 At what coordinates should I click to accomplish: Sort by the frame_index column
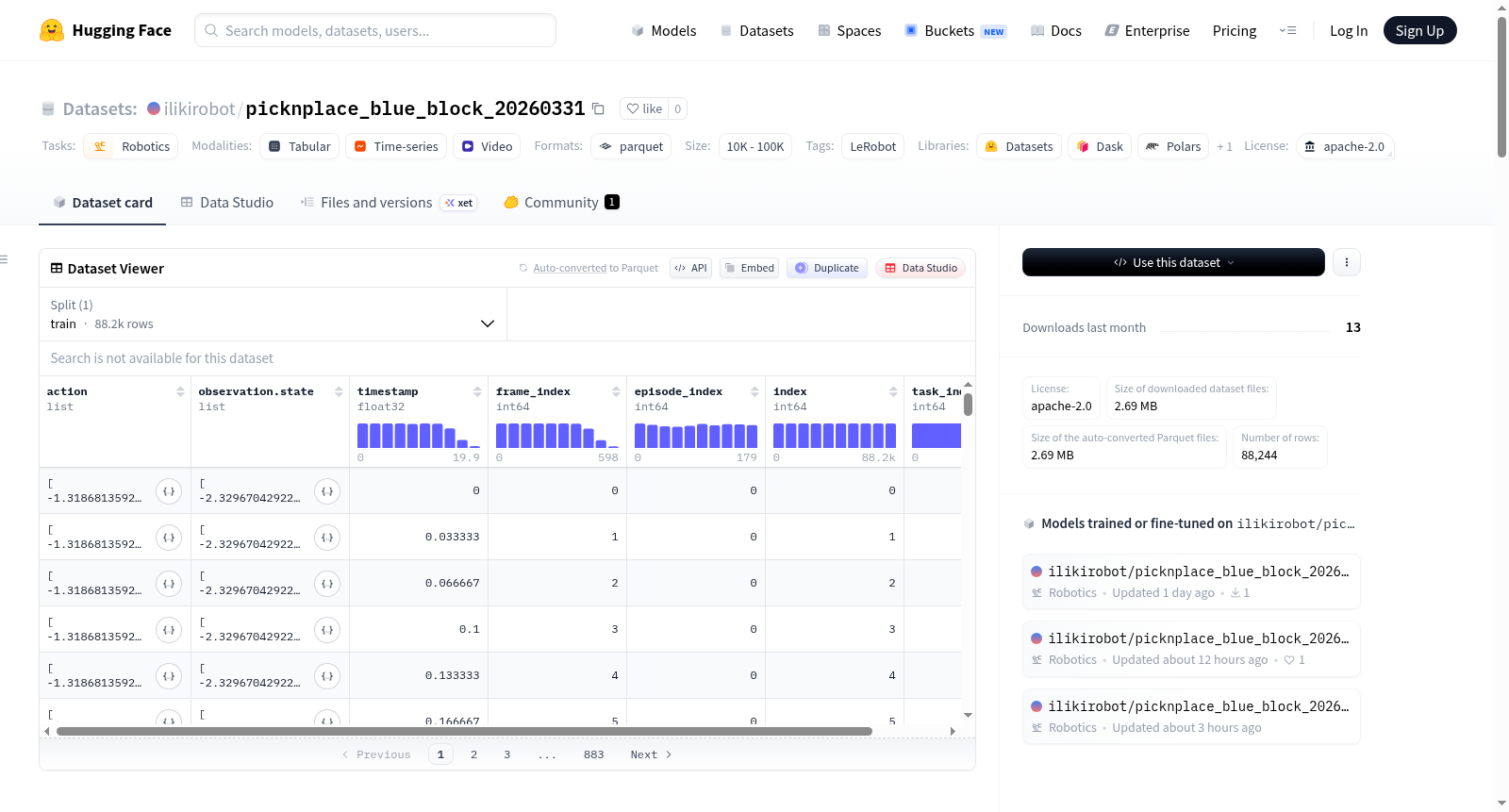(616, 391)
